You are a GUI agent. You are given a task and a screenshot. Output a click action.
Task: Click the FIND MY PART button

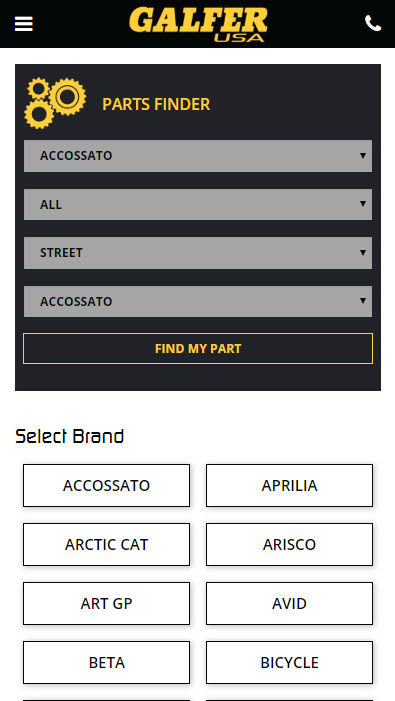tap(198, 349)
